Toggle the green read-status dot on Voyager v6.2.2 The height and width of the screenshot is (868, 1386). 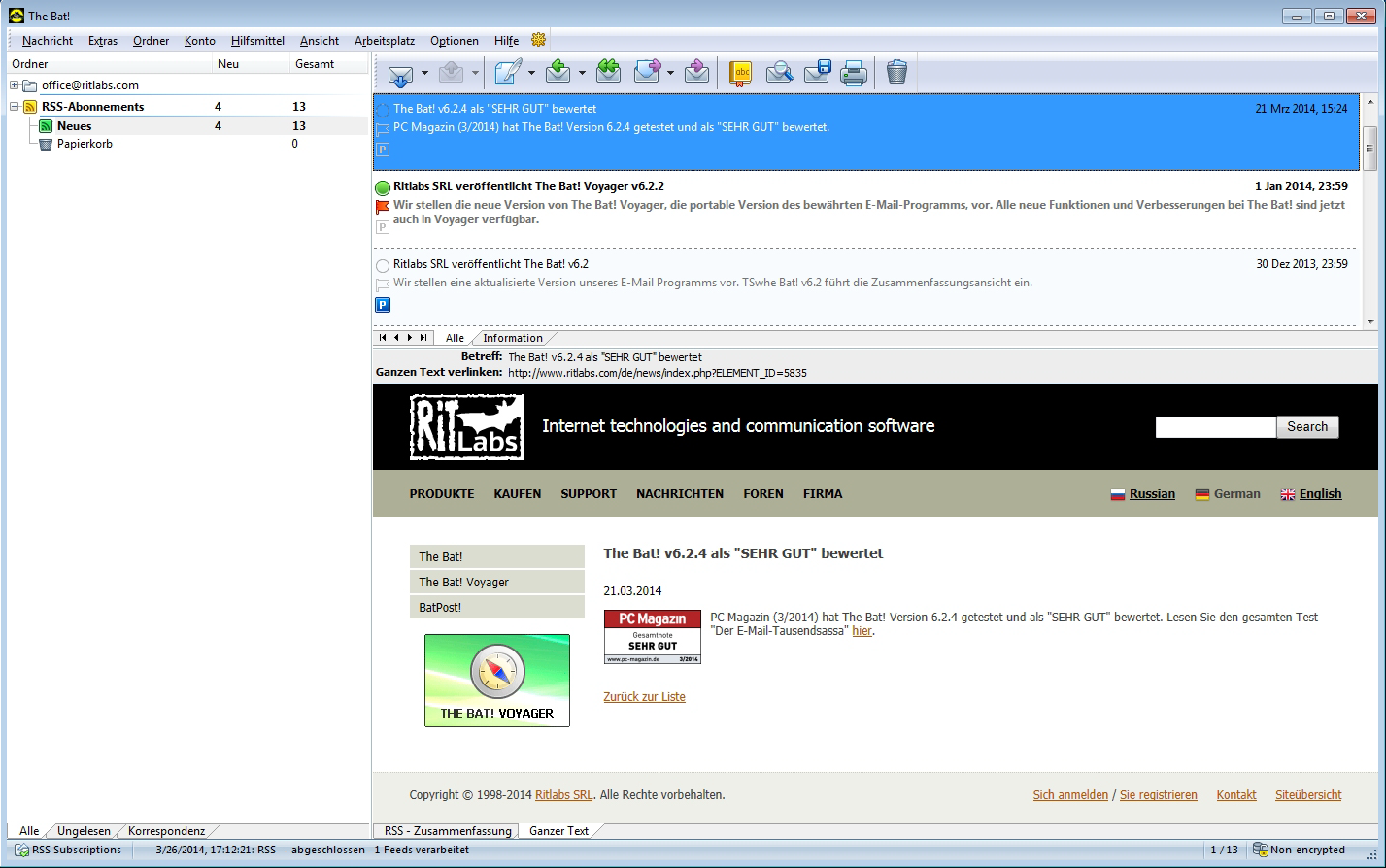(x=383, y=187)
